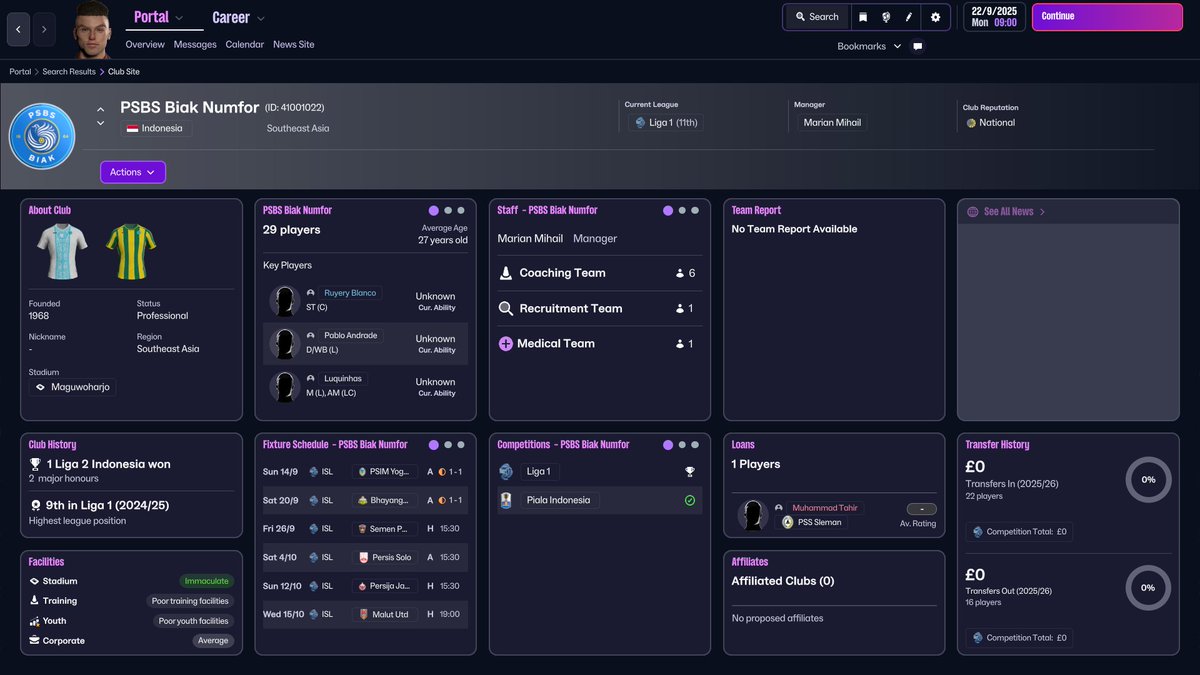1200x675 pixels.
Task: Select the third dot in Competitions panel
Action: point(695,445)
